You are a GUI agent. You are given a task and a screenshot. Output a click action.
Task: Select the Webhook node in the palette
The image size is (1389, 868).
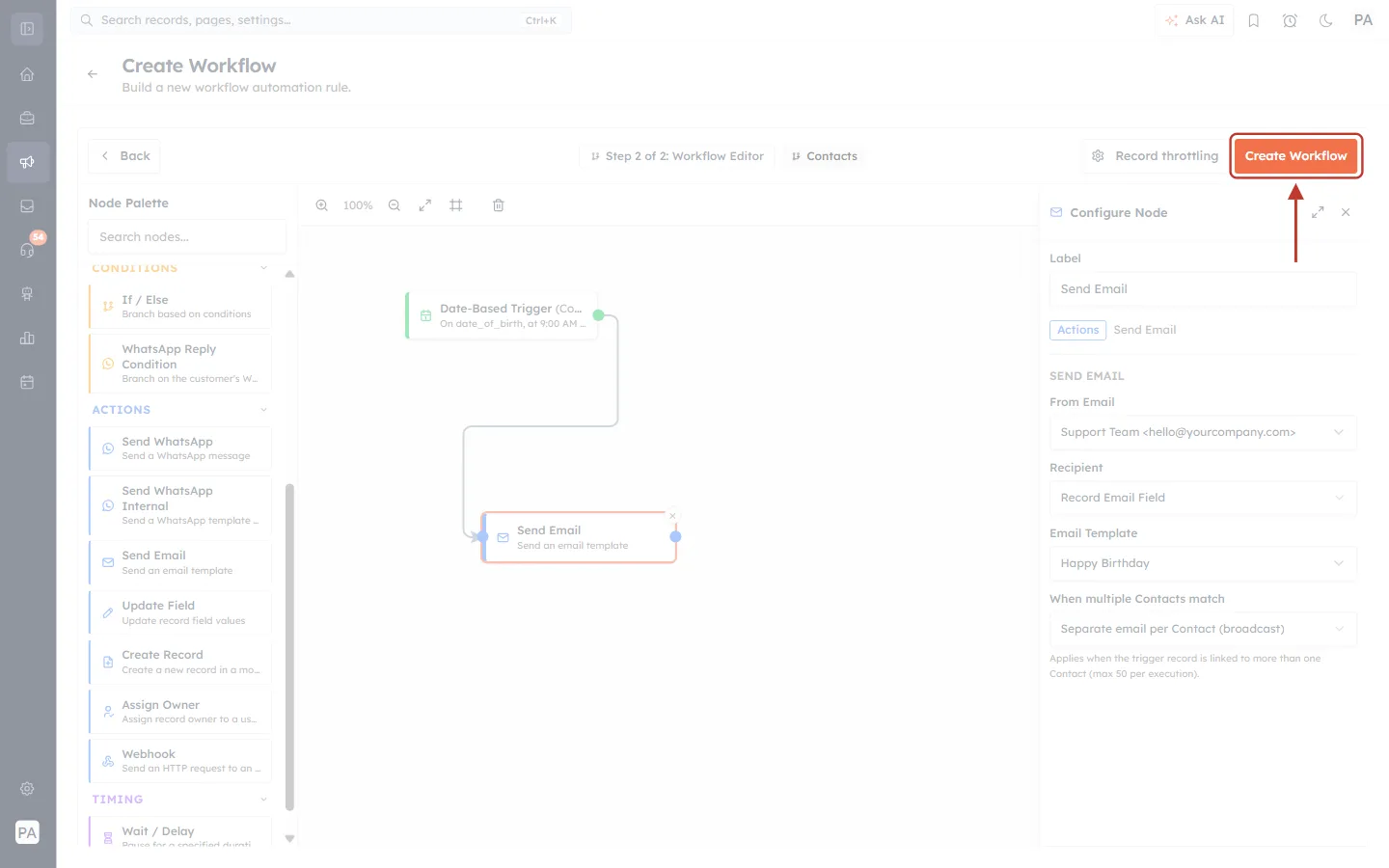pos(180,761)
